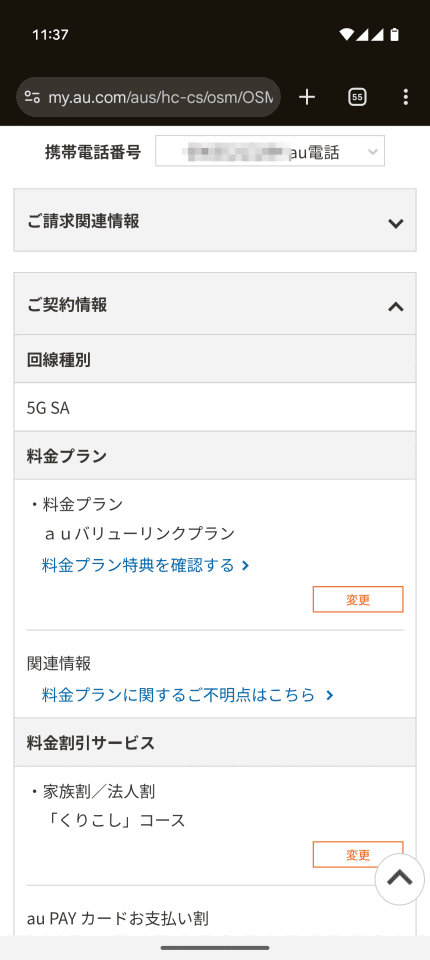This screenshot has width=430, height=960.
Task: Open the 携帯電話番号 dropdown
Action: (270, 151)
